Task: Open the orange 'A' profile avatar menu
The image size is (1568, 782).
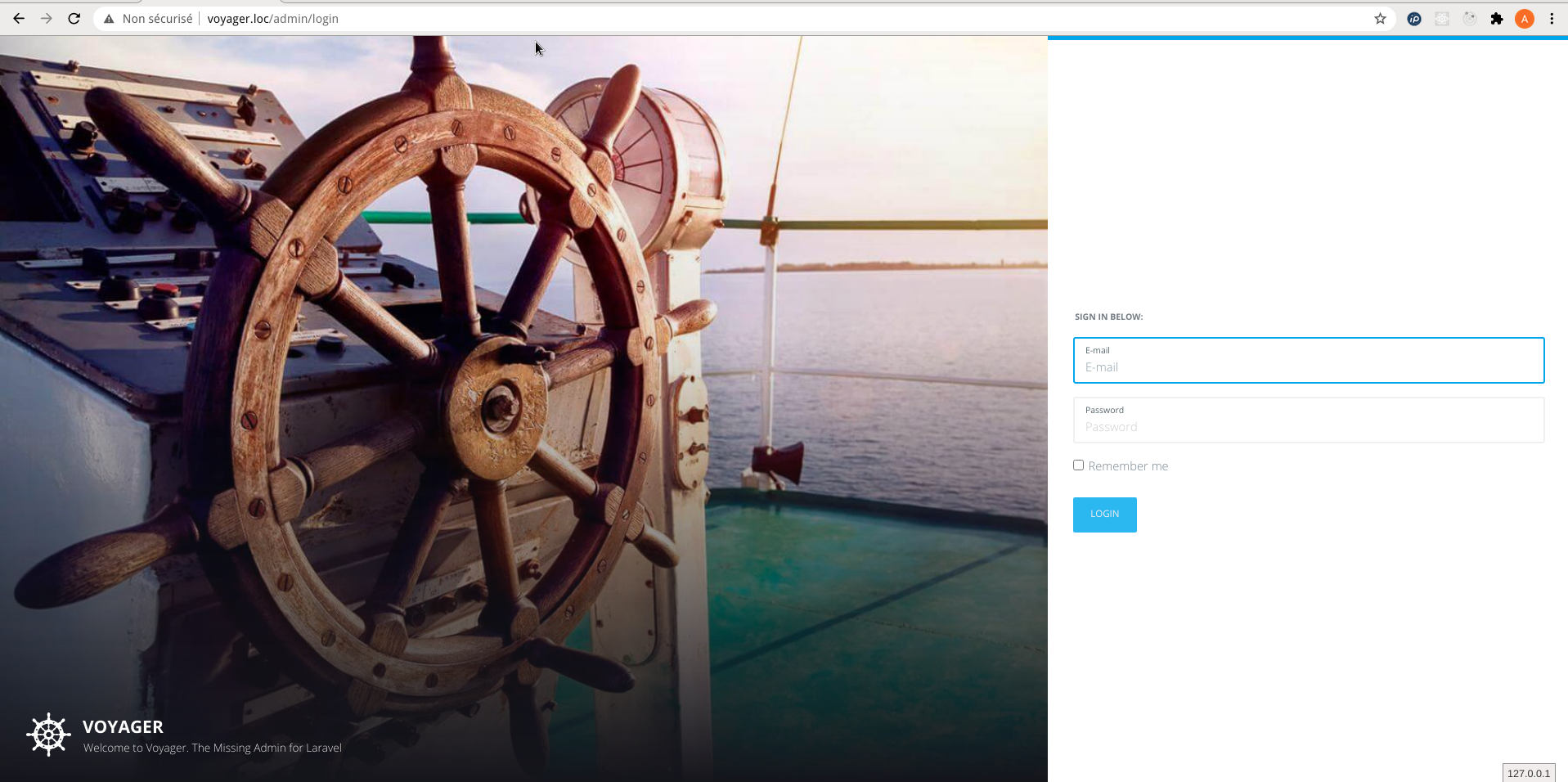Action: click(1524, 19)
